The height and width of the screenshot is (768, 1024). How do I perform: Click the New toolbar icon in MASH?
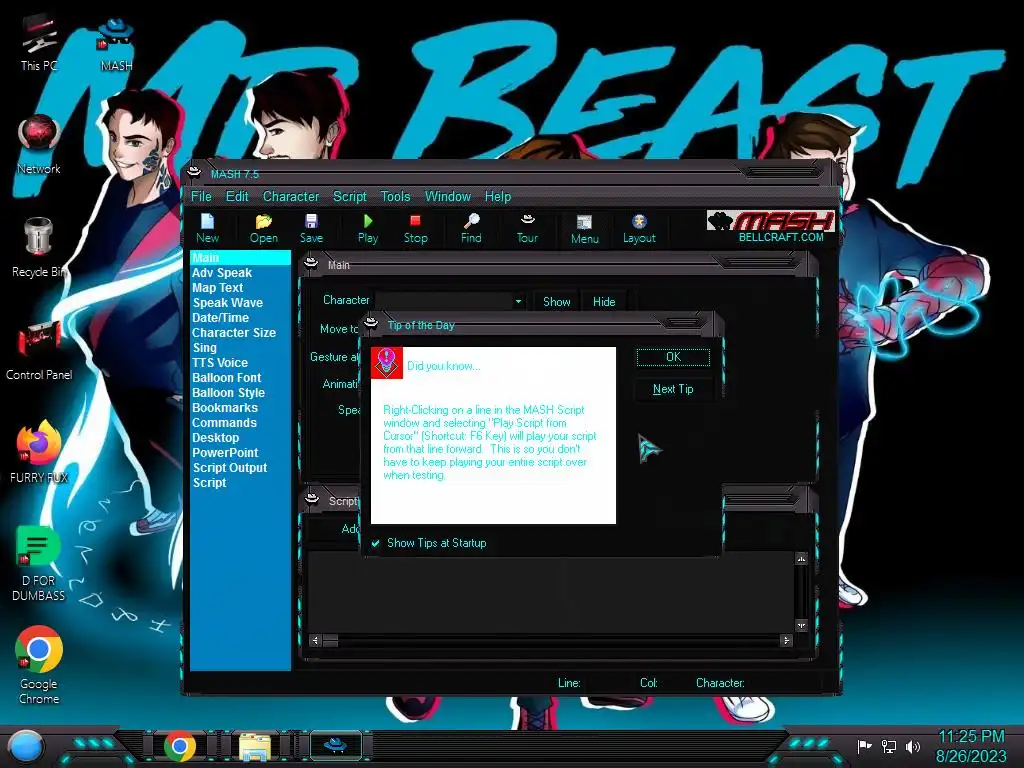pyautogui.click(x=207, y=229)
